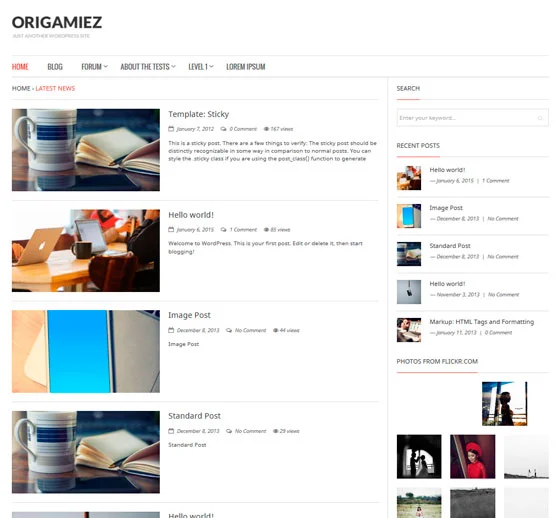Open the Level 1 submenu
The image size is (560, 518).
pyautogui.click(x=201, y=67)
